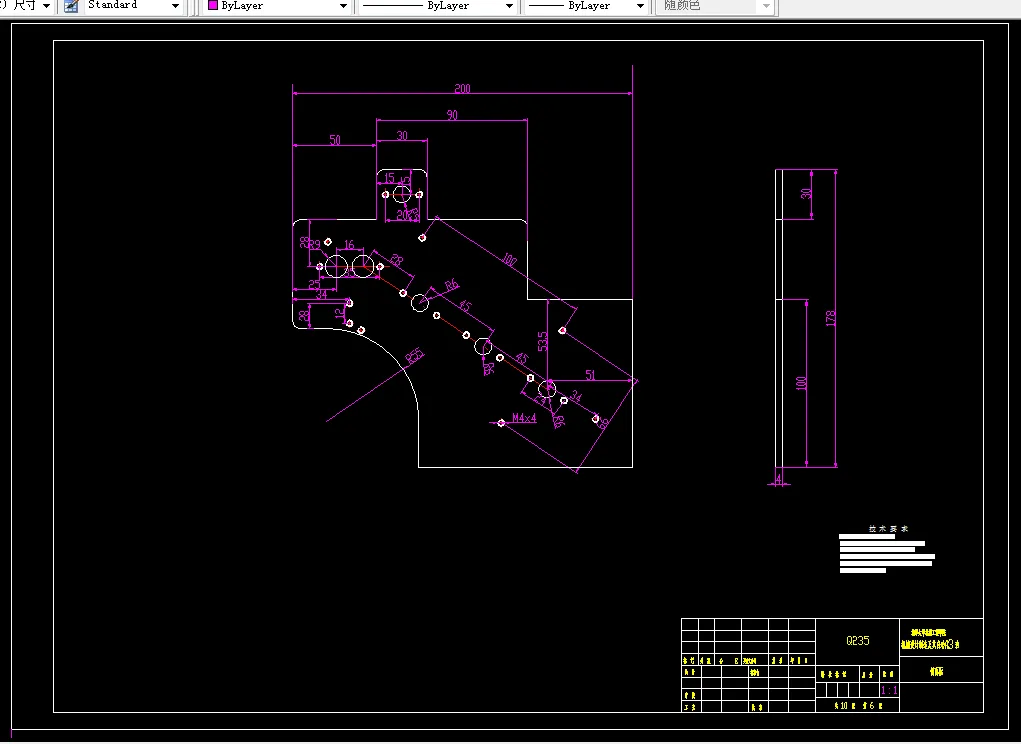
Task: Select the 53.5 vertical dimension
Action: coord(542,341)
